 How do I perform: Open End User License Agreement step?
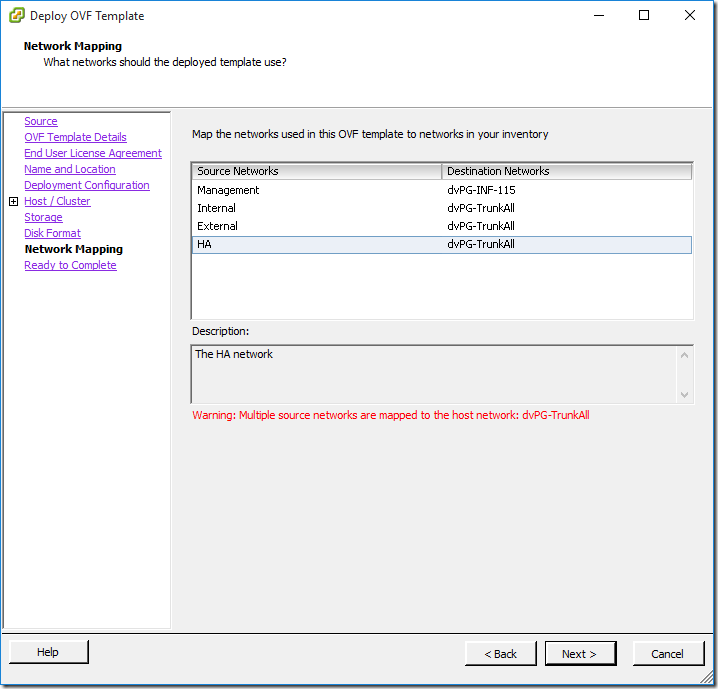click(x=93, y=153)
